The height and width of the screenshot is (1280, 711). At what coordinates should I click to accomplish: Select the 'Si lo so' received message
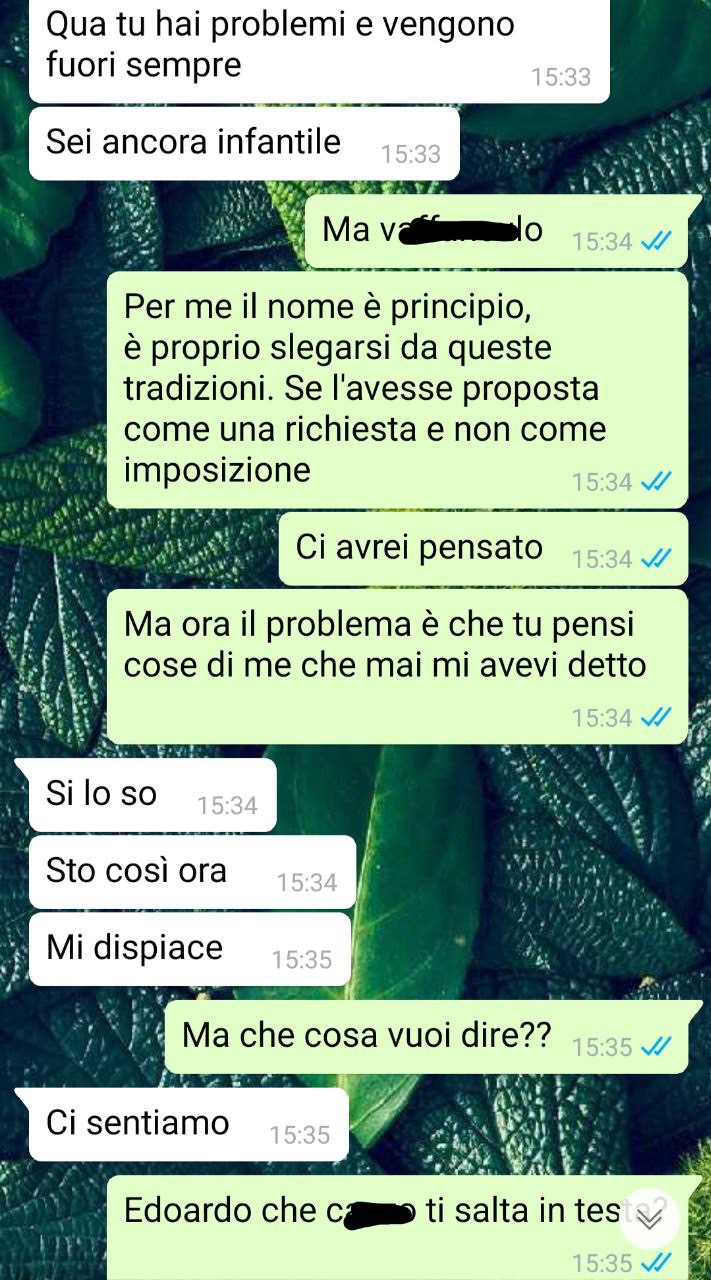coord(152,795)
